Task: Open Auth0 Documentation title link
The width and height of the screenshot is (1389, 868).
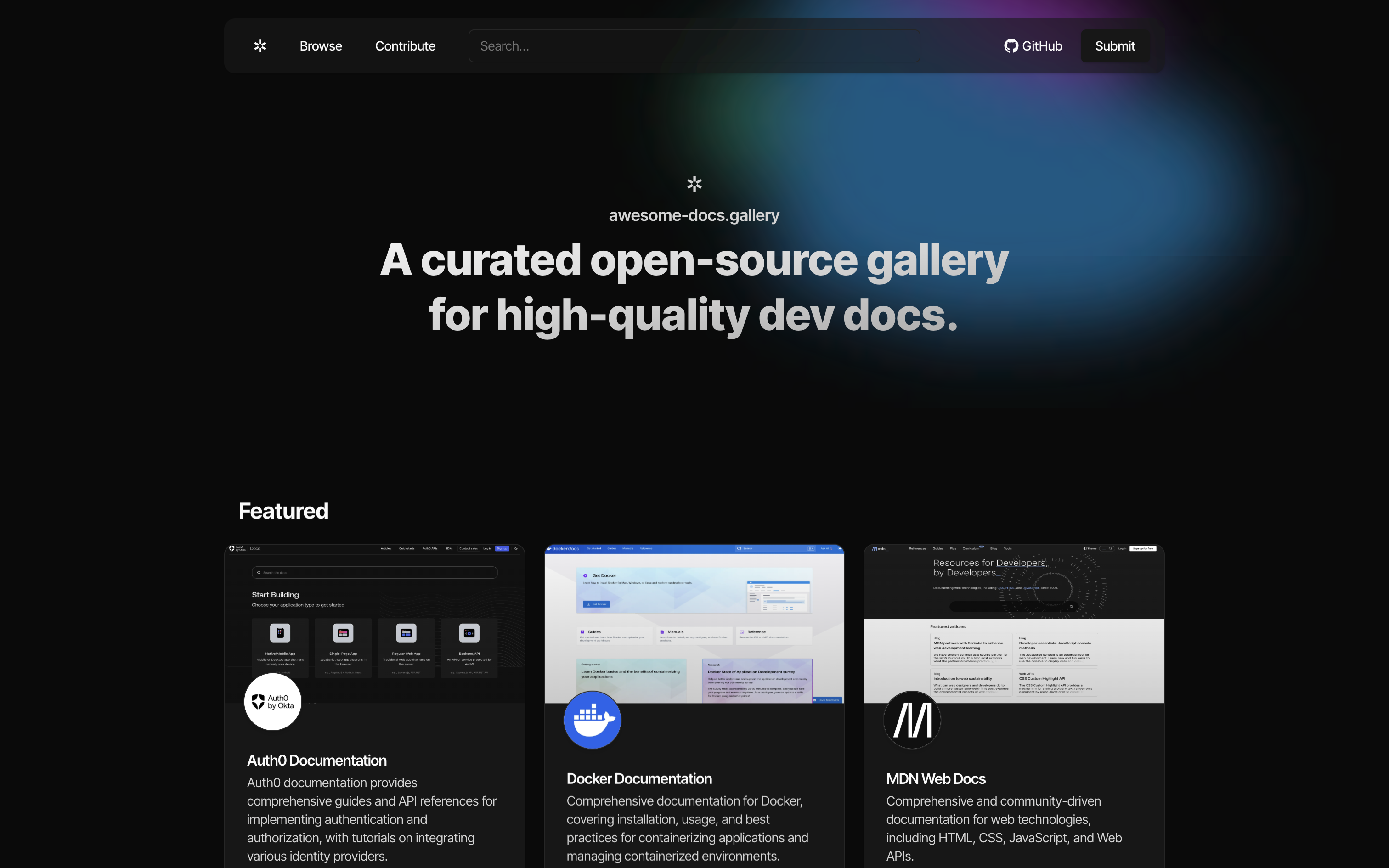Action: [317, 761]
